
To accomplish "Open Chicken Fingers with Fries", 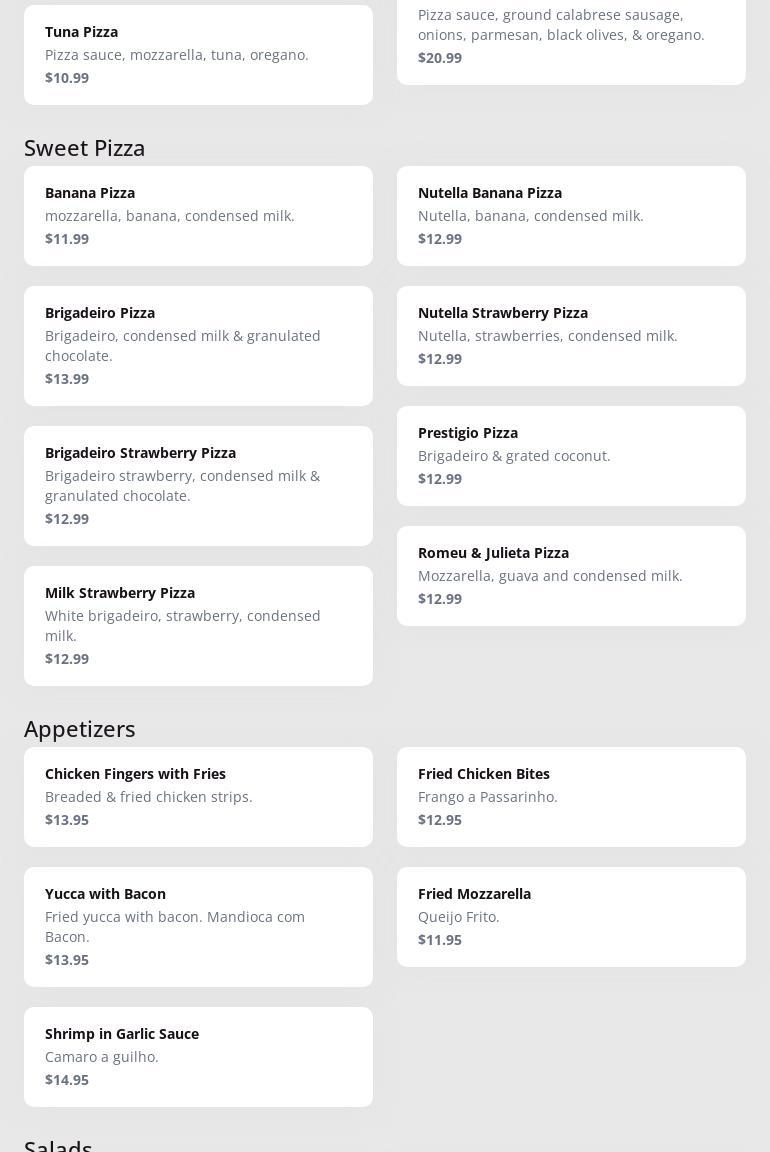I will tap(198, 796).
